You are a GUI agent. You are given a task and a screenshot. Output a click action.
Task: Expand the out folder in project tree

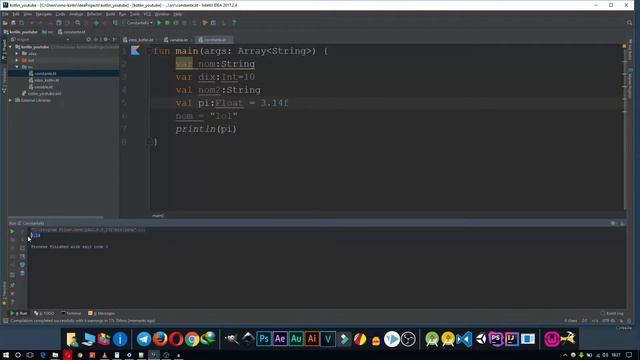[17, 60]
